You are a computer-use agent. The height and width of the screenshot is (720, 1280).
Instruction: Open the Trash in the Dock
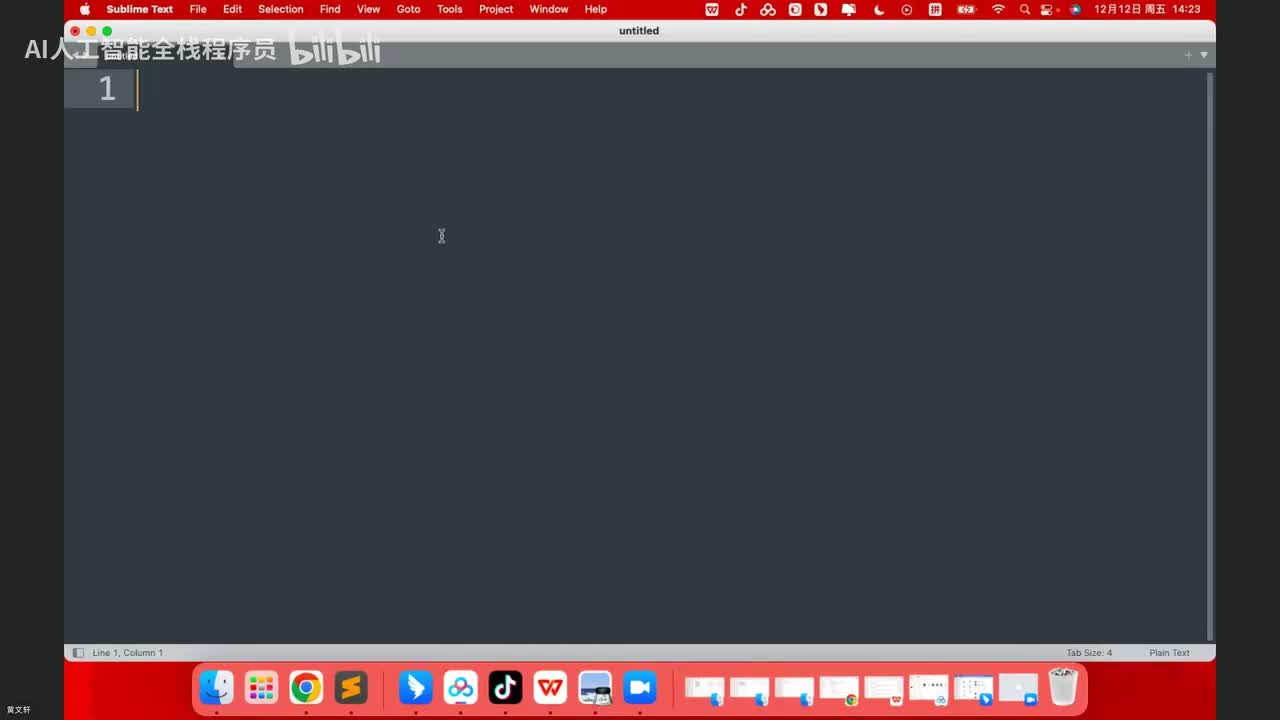coord(1062,688)
